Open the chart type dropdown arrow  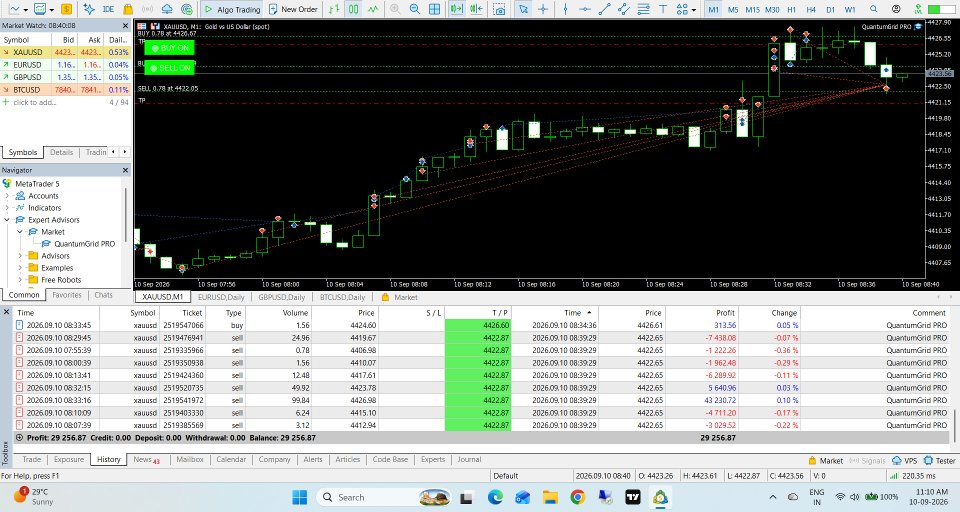(x=25, y=10)
